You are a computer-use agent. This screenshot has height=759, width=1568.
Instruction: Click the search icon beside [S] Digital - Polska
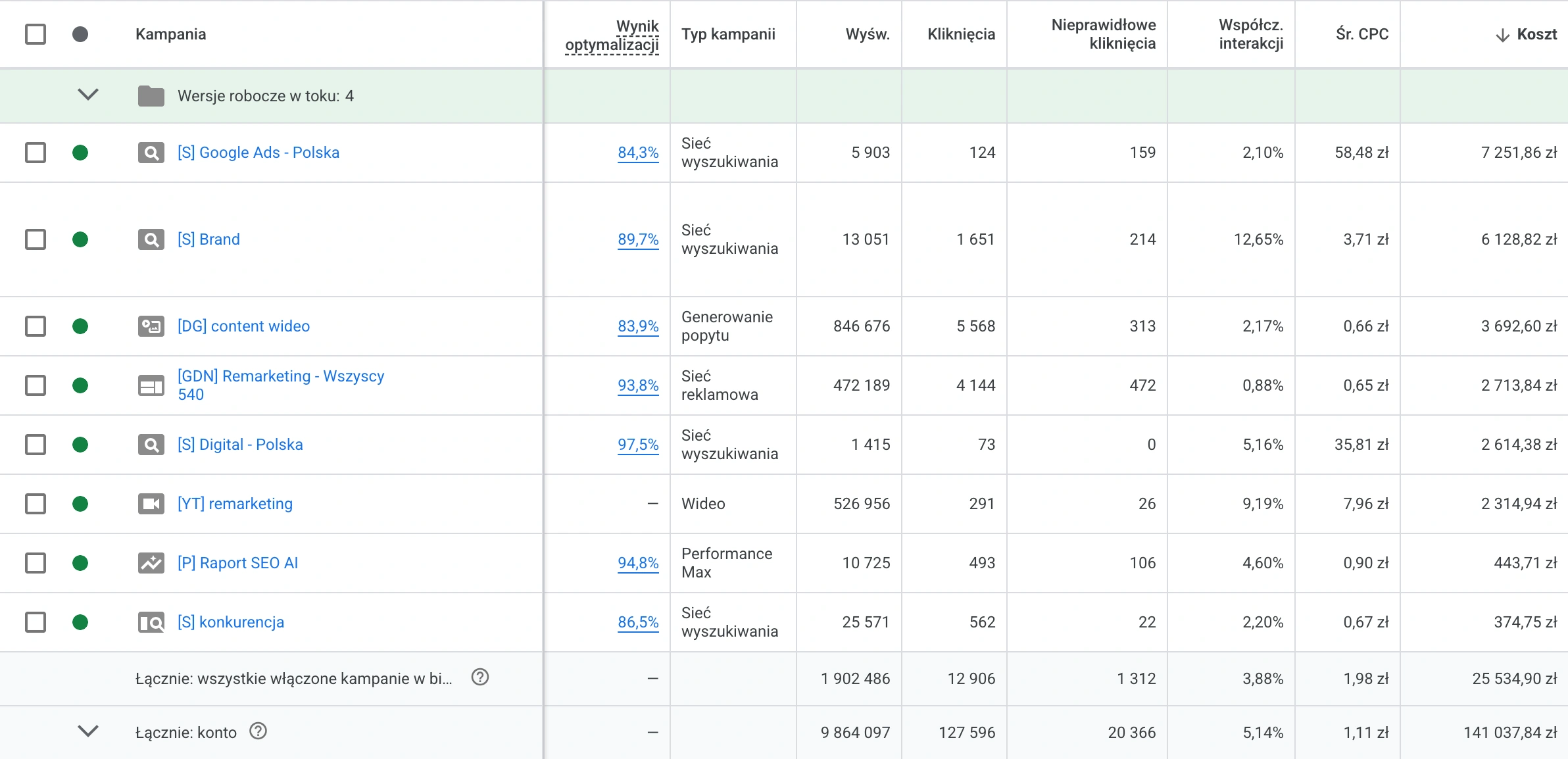pyautogui.click(x=151, y=445)
